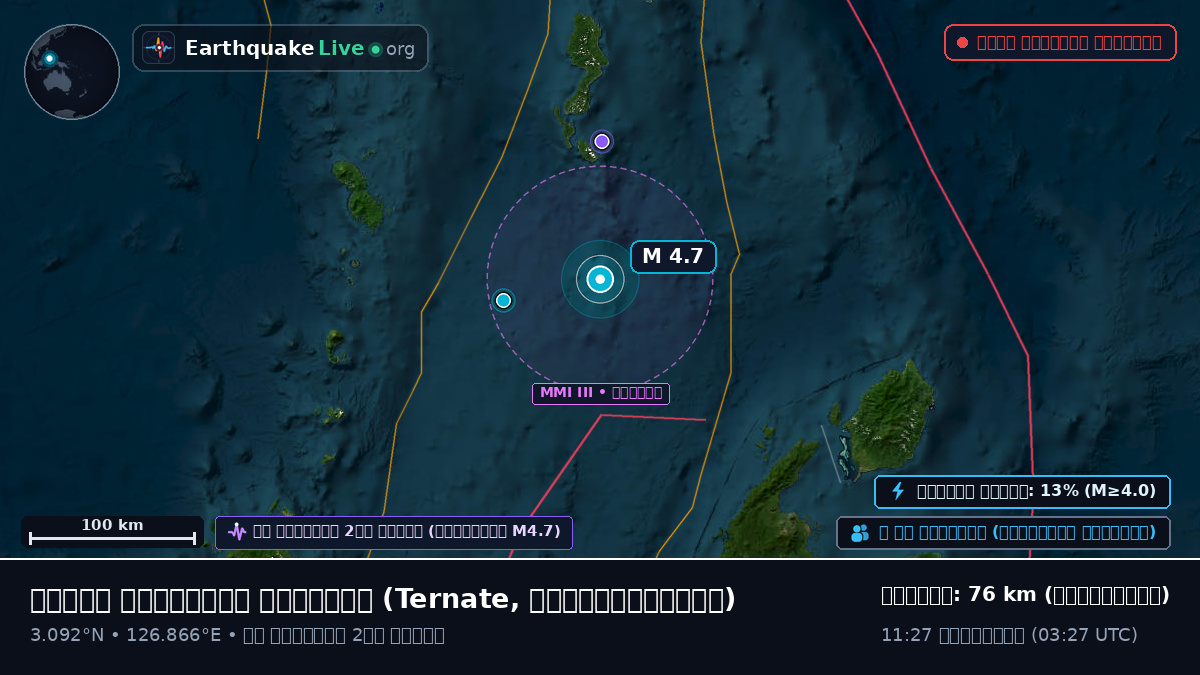
Task: Click the people icon in the bottom-right badge
Action: tap(860, 533)
